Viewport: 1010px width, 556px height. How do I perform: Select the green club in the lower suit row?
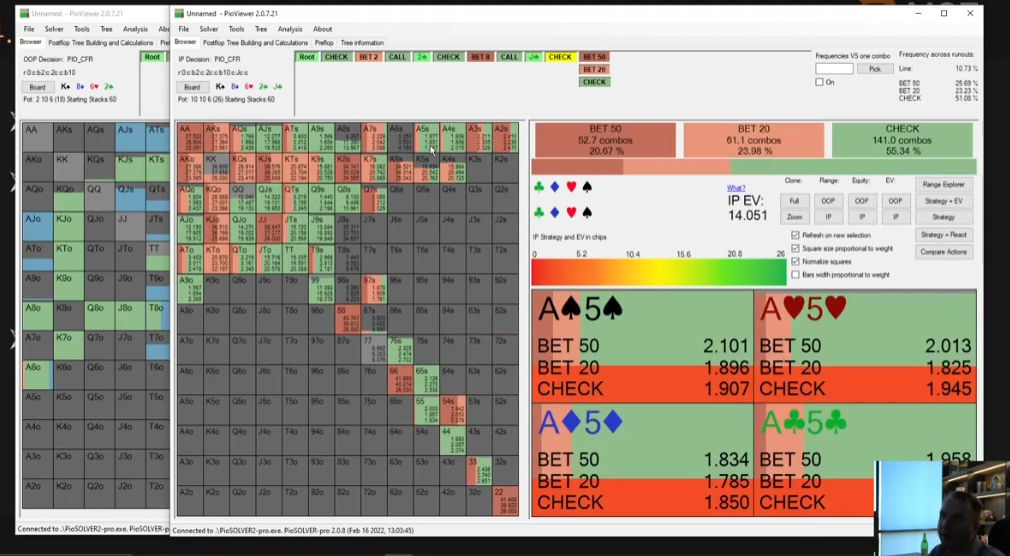coord(539,212)
